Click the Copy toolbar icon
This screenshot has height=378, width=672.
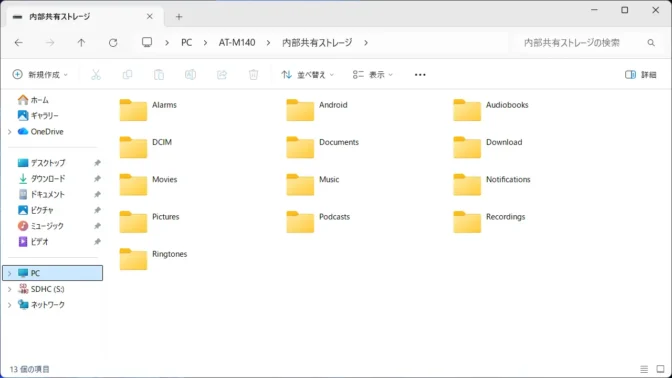127,75
